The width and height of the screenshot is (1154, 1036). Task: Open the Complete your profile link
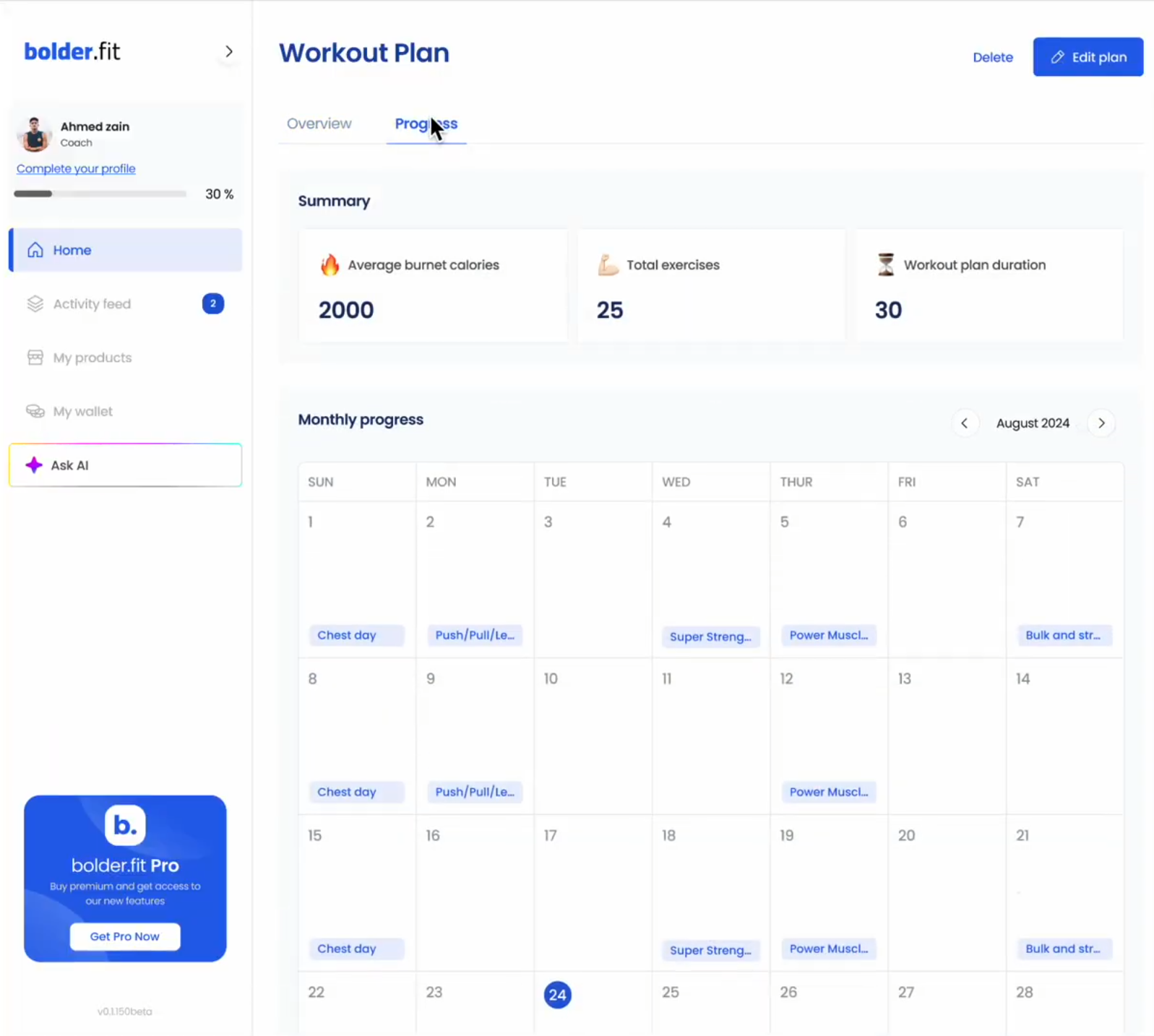pyautogui.click(x=76, y=168)
